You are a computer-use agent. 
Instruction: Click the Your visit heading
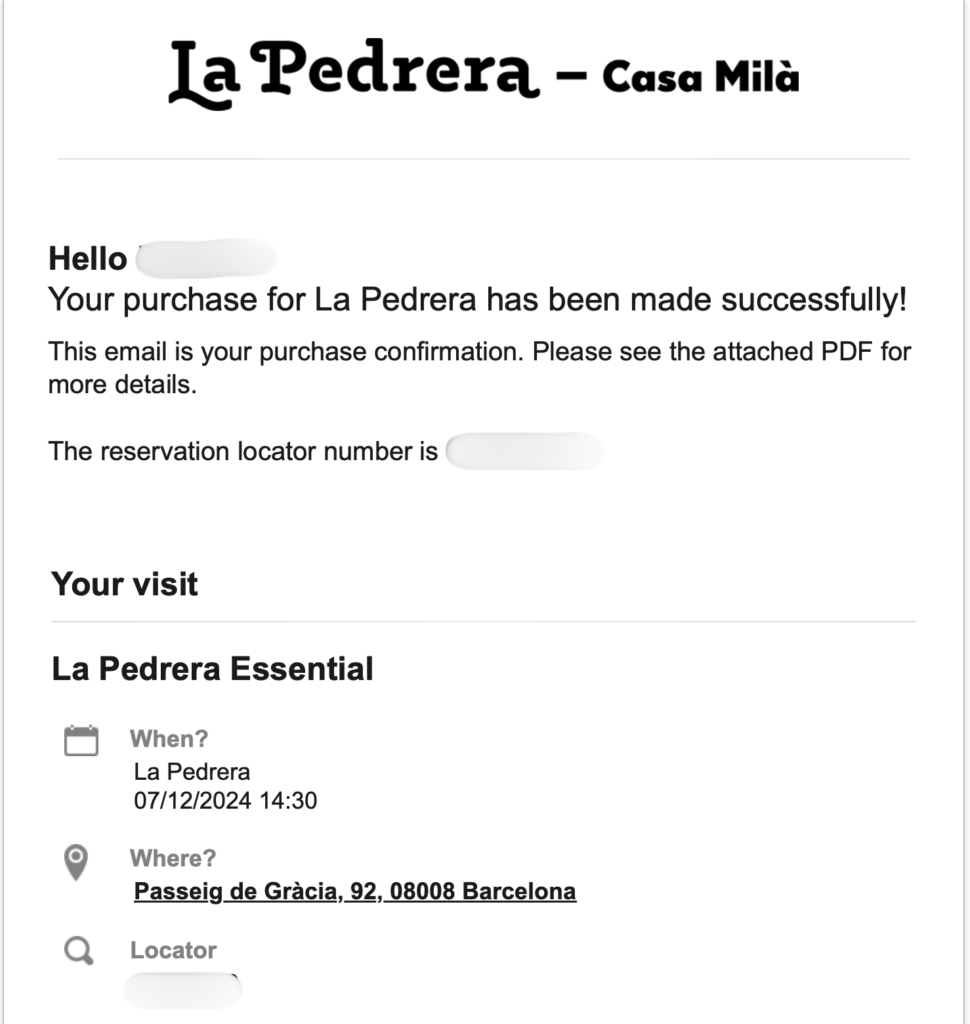click(x=125, y=584)
